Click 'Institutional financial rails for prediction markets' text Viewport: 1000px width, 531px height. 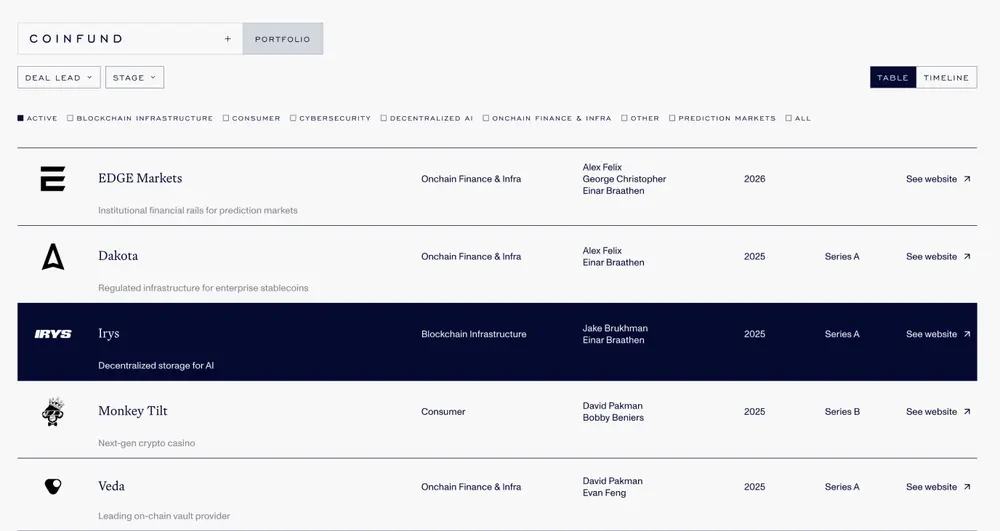click(198, 210)
